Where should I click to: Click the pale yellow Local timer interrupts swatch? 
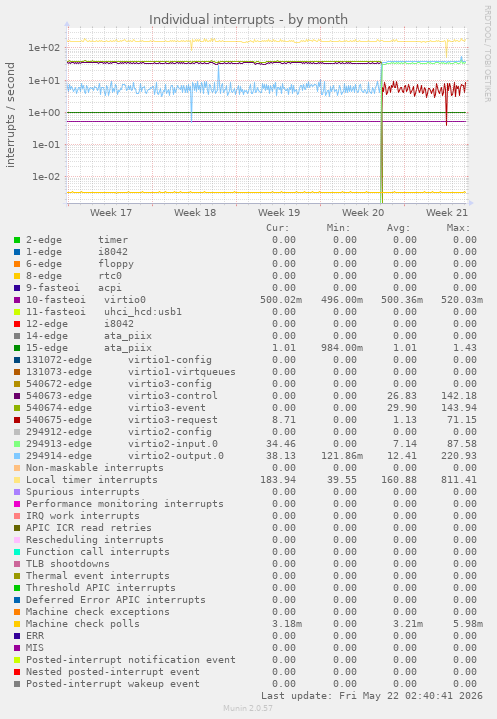(x=17, y=480)
